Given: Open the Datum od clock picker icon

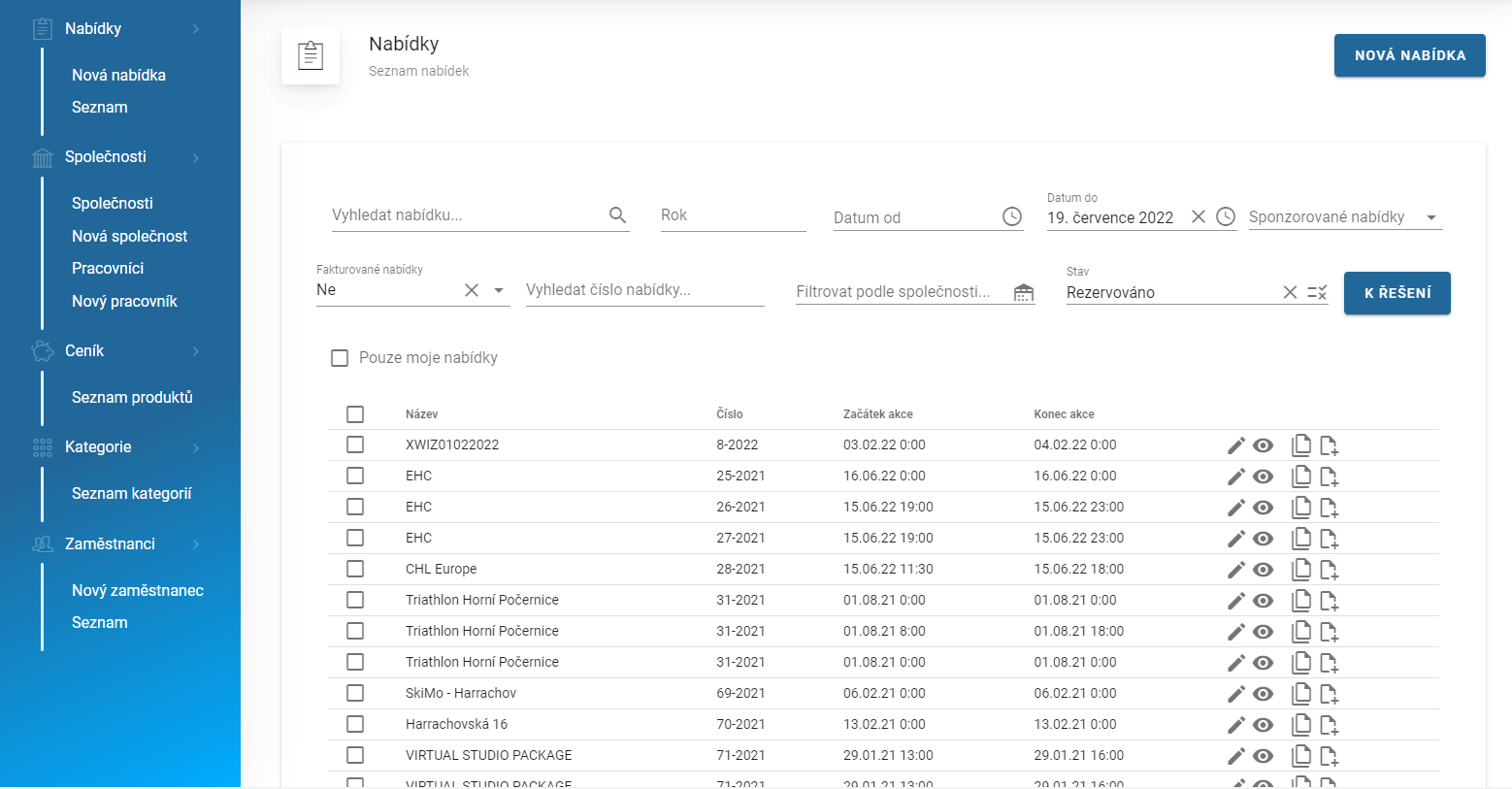Looking at the screenshot, I should click(x=1012, y=217).
